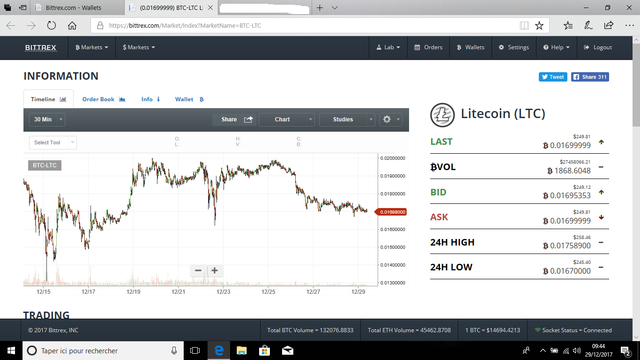The width and height of the screenshot is (640, 360).
Task: Go to browser home page
Action: pyautogui.click(x=72, y=25)
